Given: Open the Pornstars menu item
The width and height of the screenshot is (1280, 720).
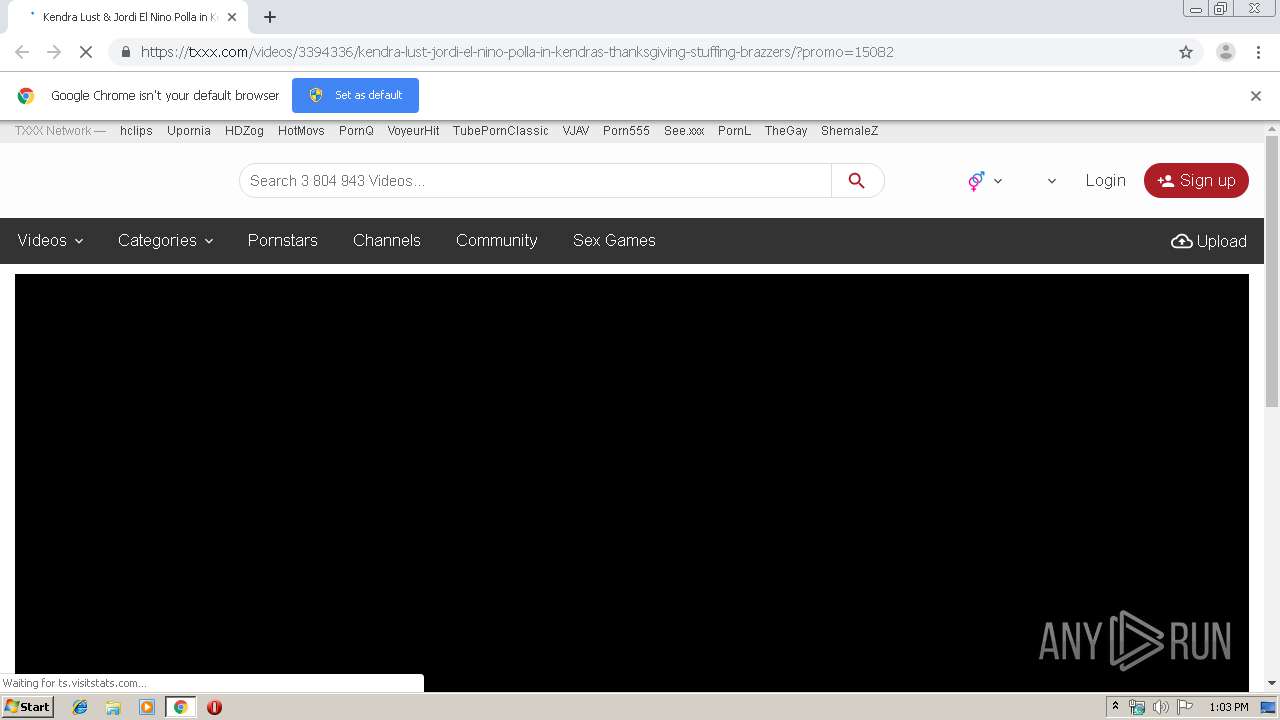Looking at the screenshot, I should pos(283,241).
